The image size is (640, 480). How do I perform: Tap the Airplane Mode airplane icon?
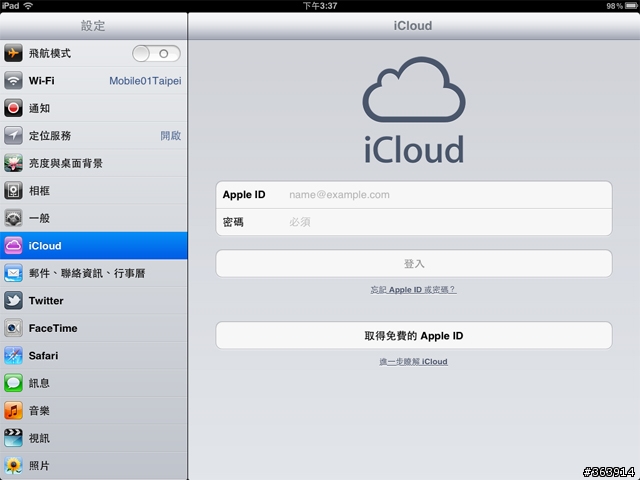coord(13,53)
